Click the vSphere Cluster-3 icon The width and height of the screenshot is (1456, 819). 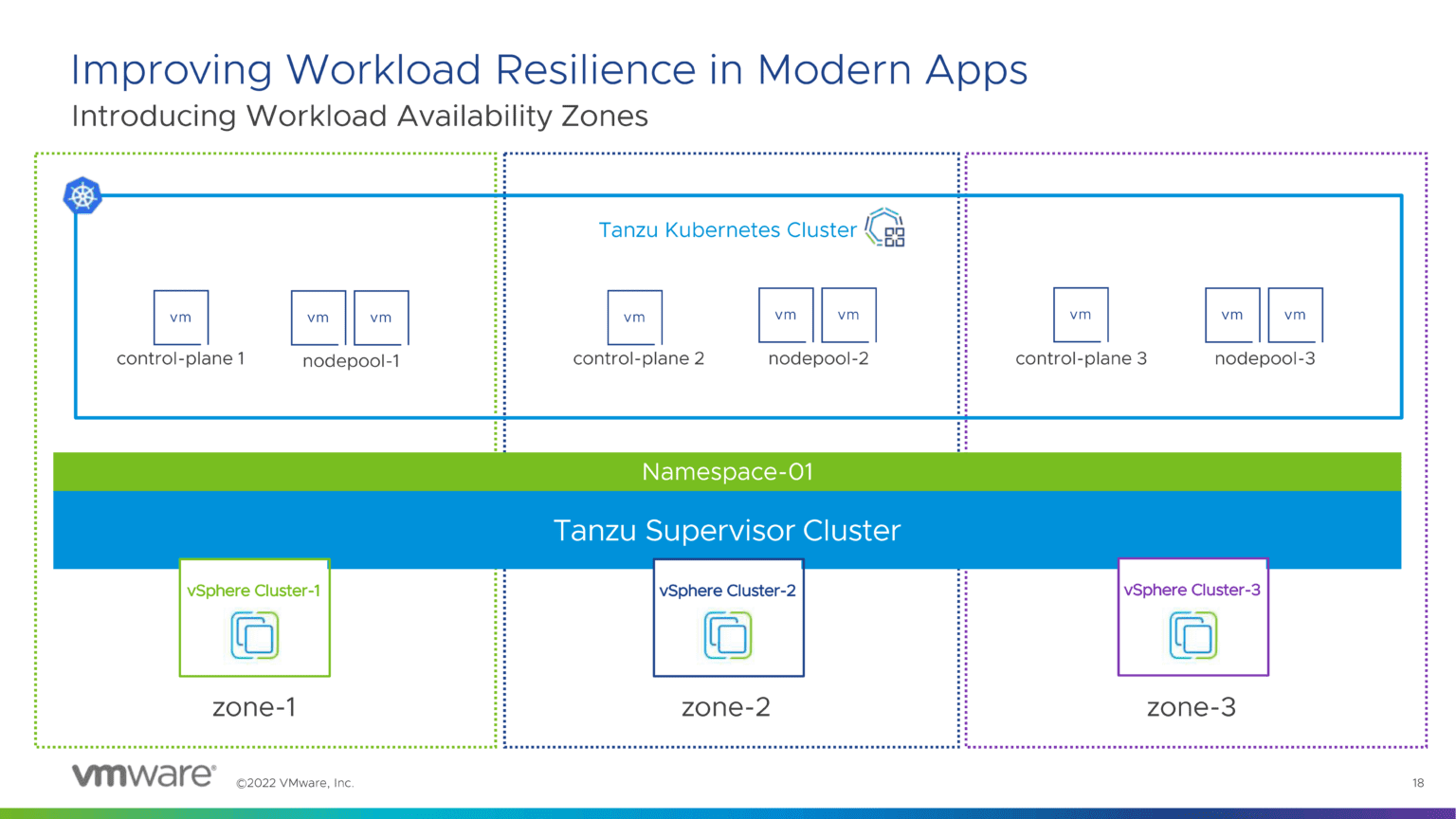coord(1192,636)
